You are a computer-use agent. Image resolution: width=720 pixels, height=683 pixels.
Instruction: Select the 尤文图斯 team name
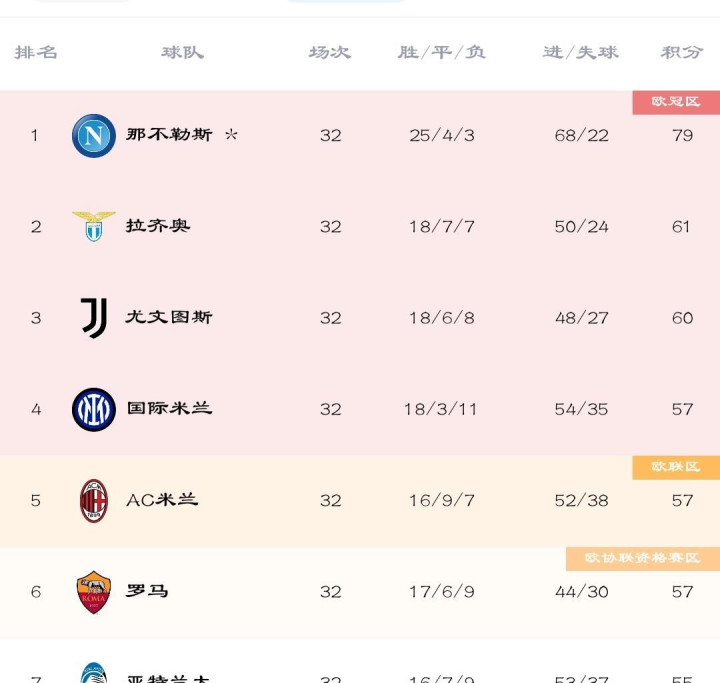pyautogui.click(x=169, y=317)
